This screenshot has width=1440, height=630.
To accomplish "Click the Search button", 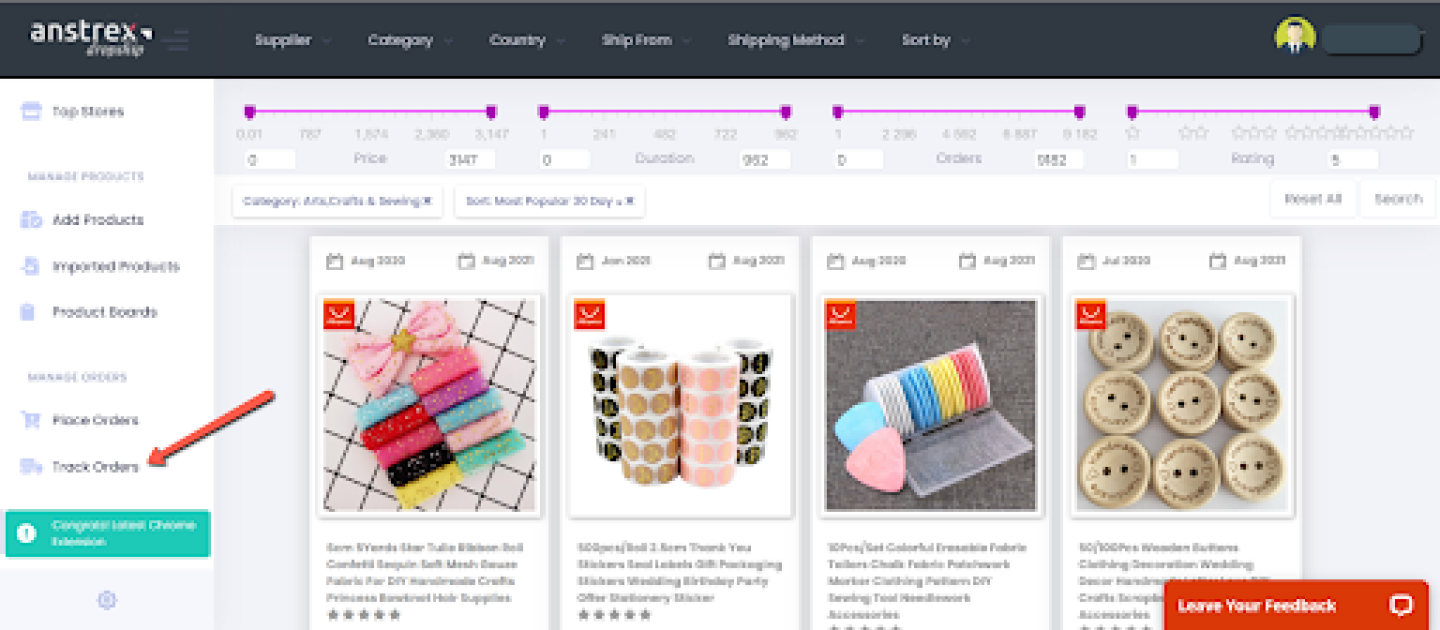I will [x=1397, y=199].
